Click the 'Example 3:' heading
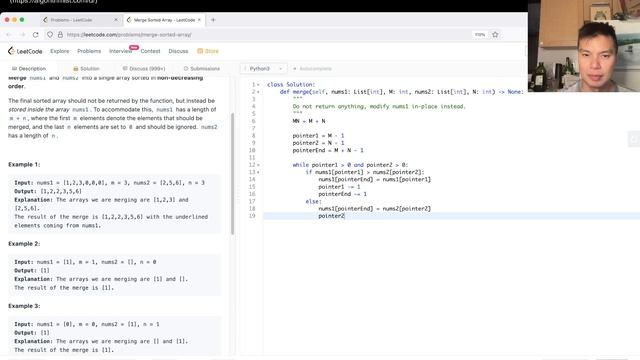Image resolution: width=640 pixels, height=360 pixels. [x=24, y=306]
